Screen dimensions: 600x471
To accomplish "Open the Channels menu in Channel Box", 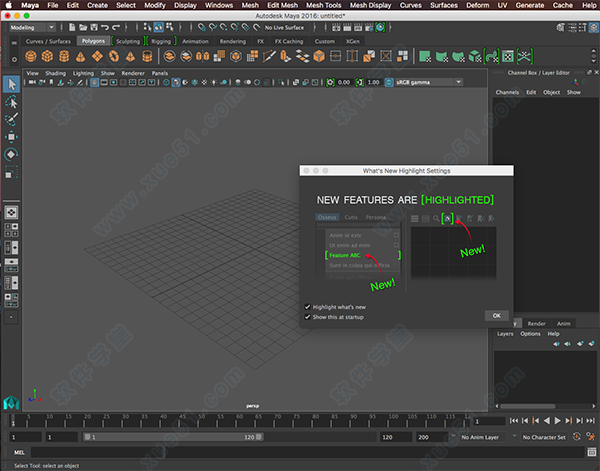I will 507,92.
